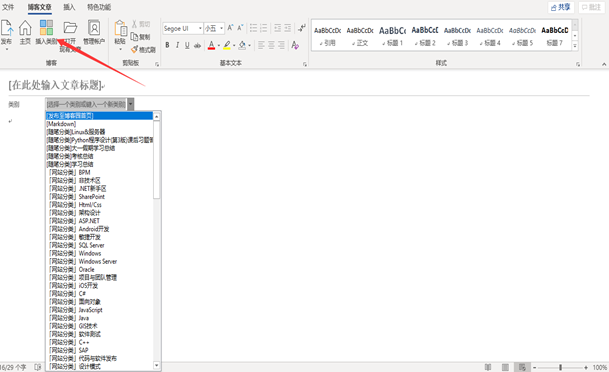The width and height of the screenshot is (609, 372).
Task: Adjust the zoom slider in status bar
Action: (x=560, y=367)
